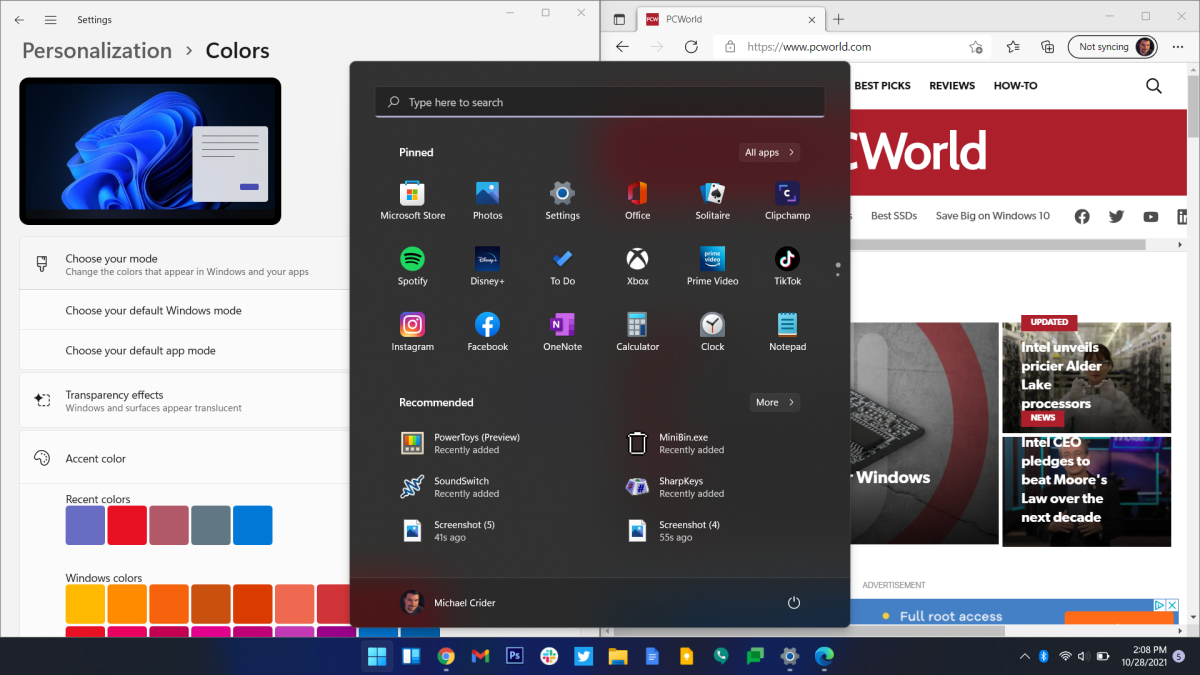Click the Edge refresh page icon
1200x675 pixels.
690,47
